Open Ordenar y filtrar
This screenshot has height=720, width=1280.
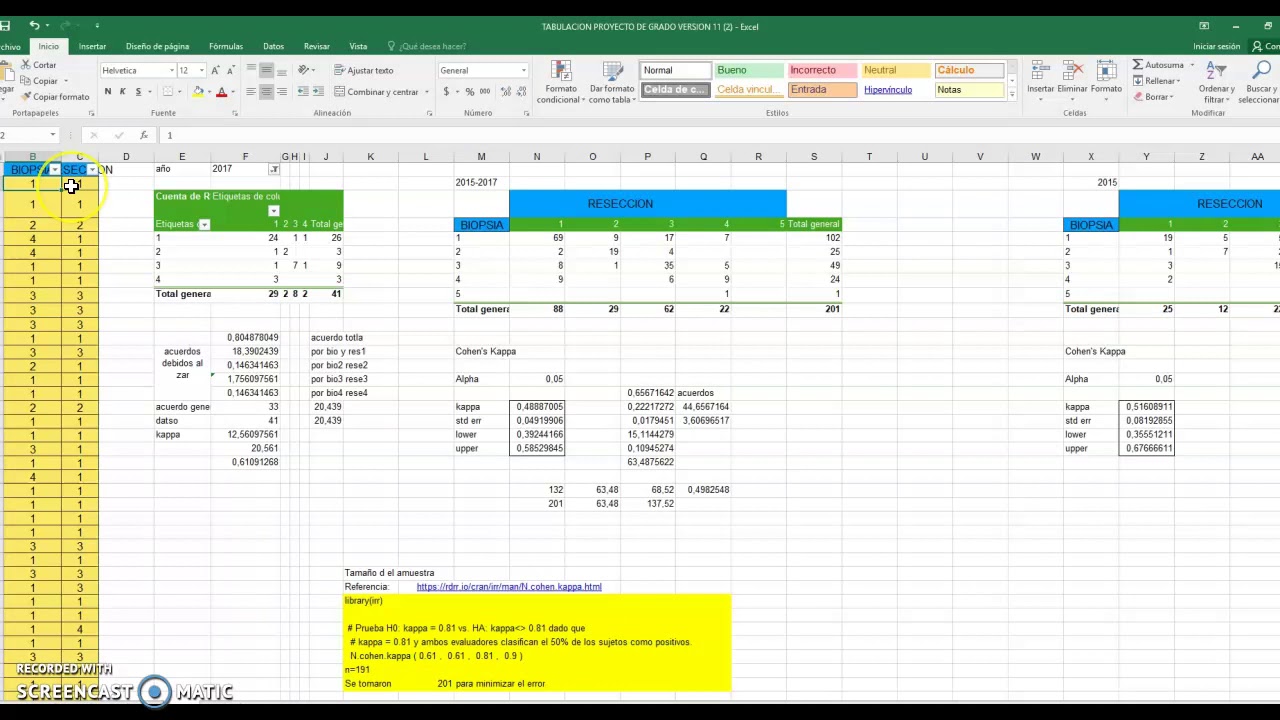point(1216,82)
